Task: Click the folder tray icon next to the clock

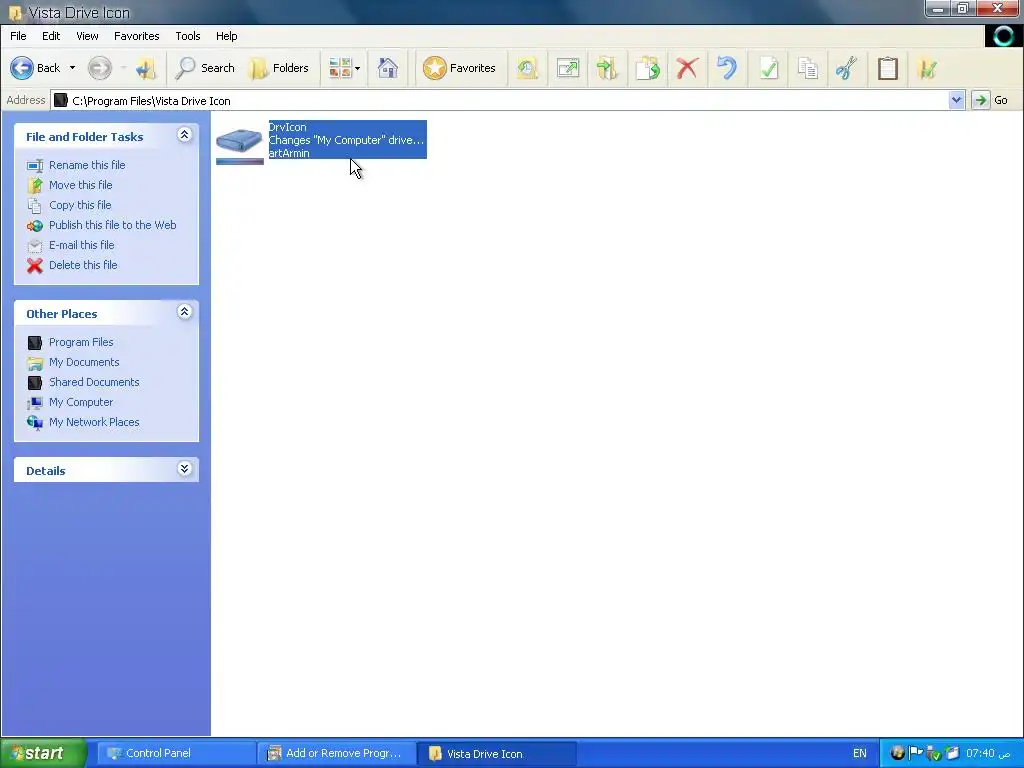Action: click(x=952, y=753)
